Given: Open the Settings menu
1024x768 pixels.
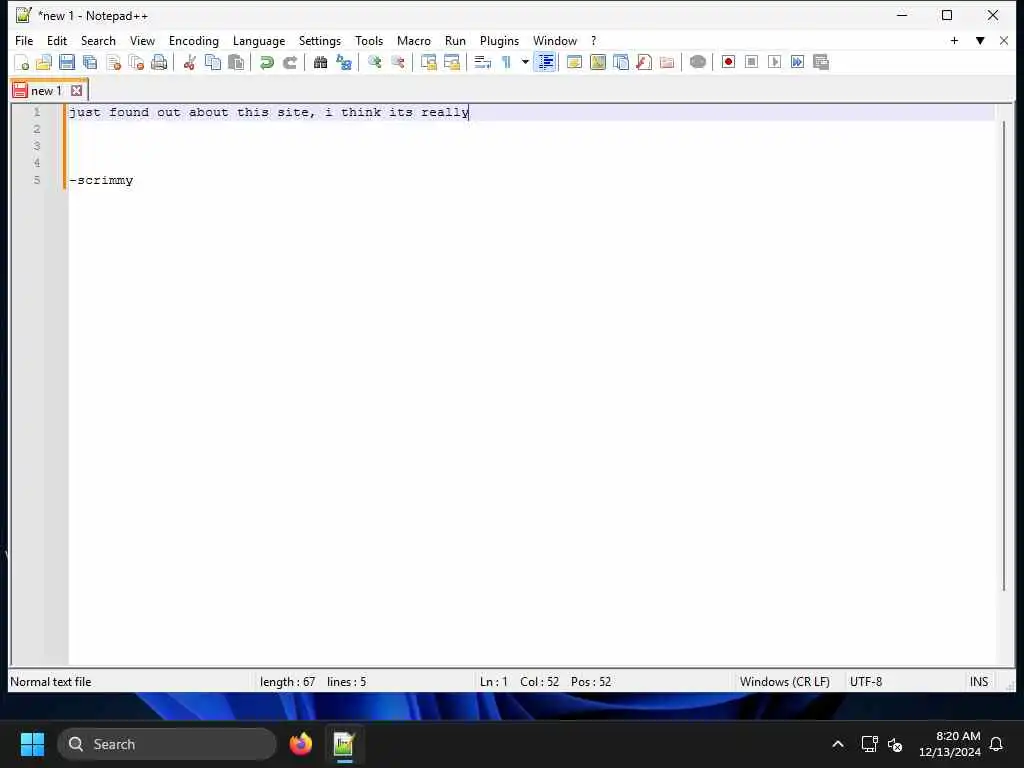Looking at the screenshot, I should tap(320, 40).
